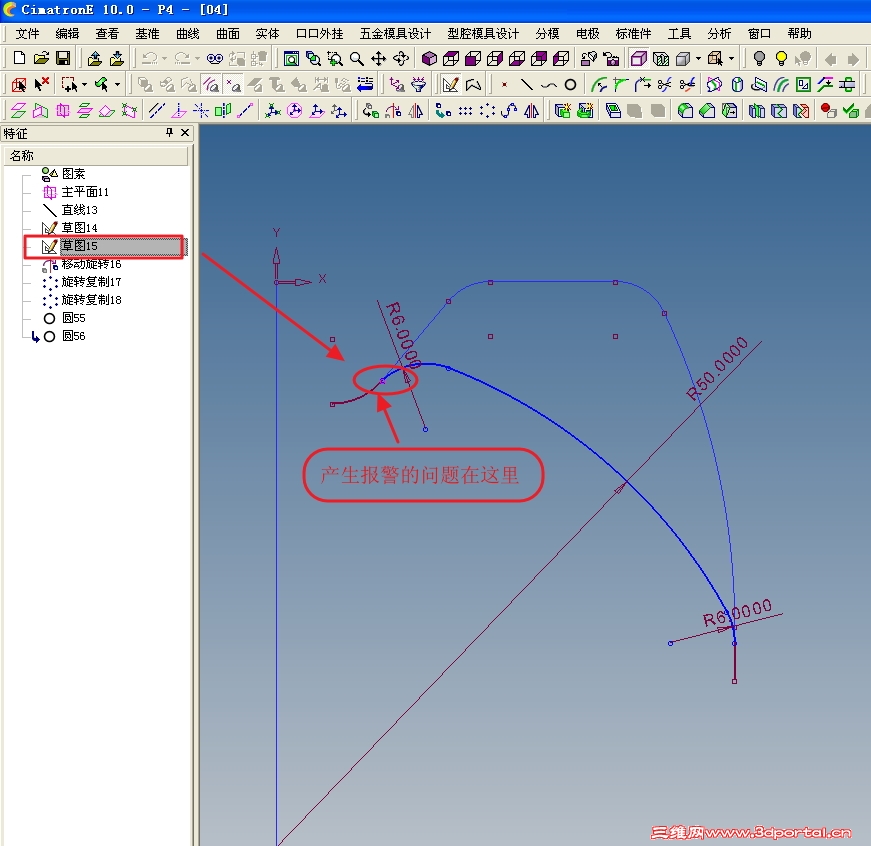This screenshot has height=846, width=871.
Task: Switch to isometric solid cube view
Action: (429, 58)
